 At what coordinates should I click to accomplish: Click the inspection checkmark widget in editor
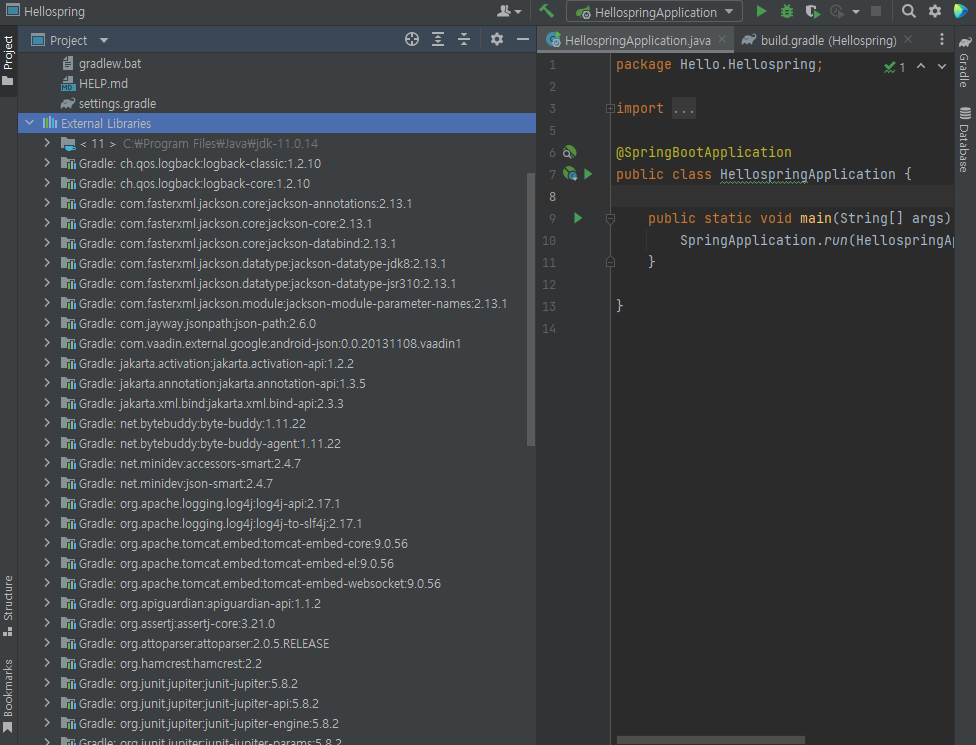click(894, 67)
